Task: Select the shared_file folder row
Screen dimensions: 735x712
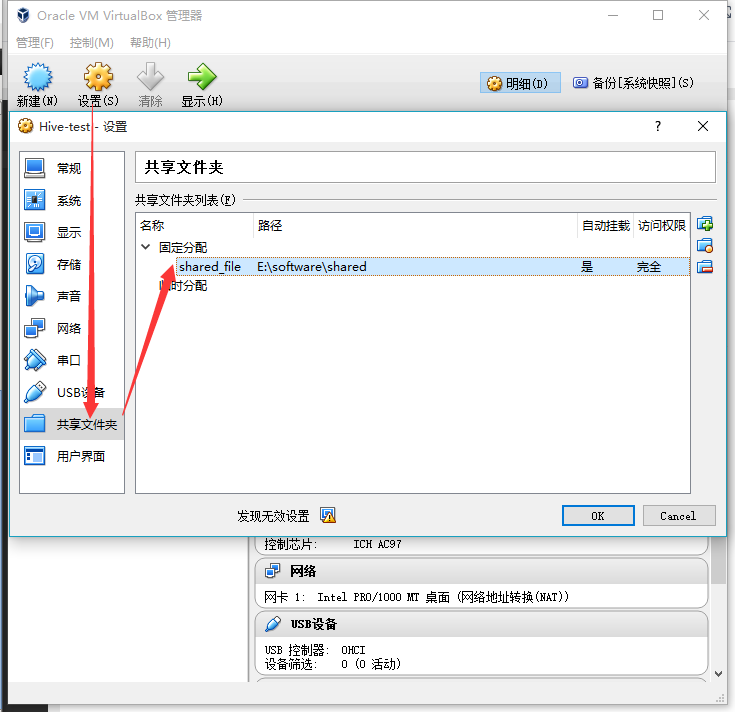Action: [433, 266]
